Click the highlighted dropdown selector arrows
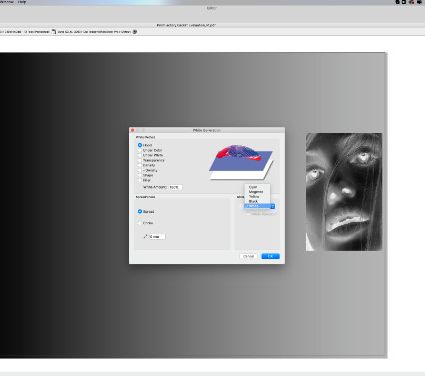 pos(273,206)
